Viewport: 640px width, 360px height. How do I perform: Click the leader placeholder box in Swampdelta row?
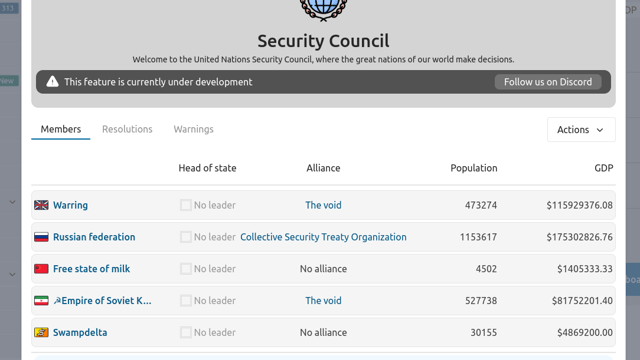tap(186, 332)
